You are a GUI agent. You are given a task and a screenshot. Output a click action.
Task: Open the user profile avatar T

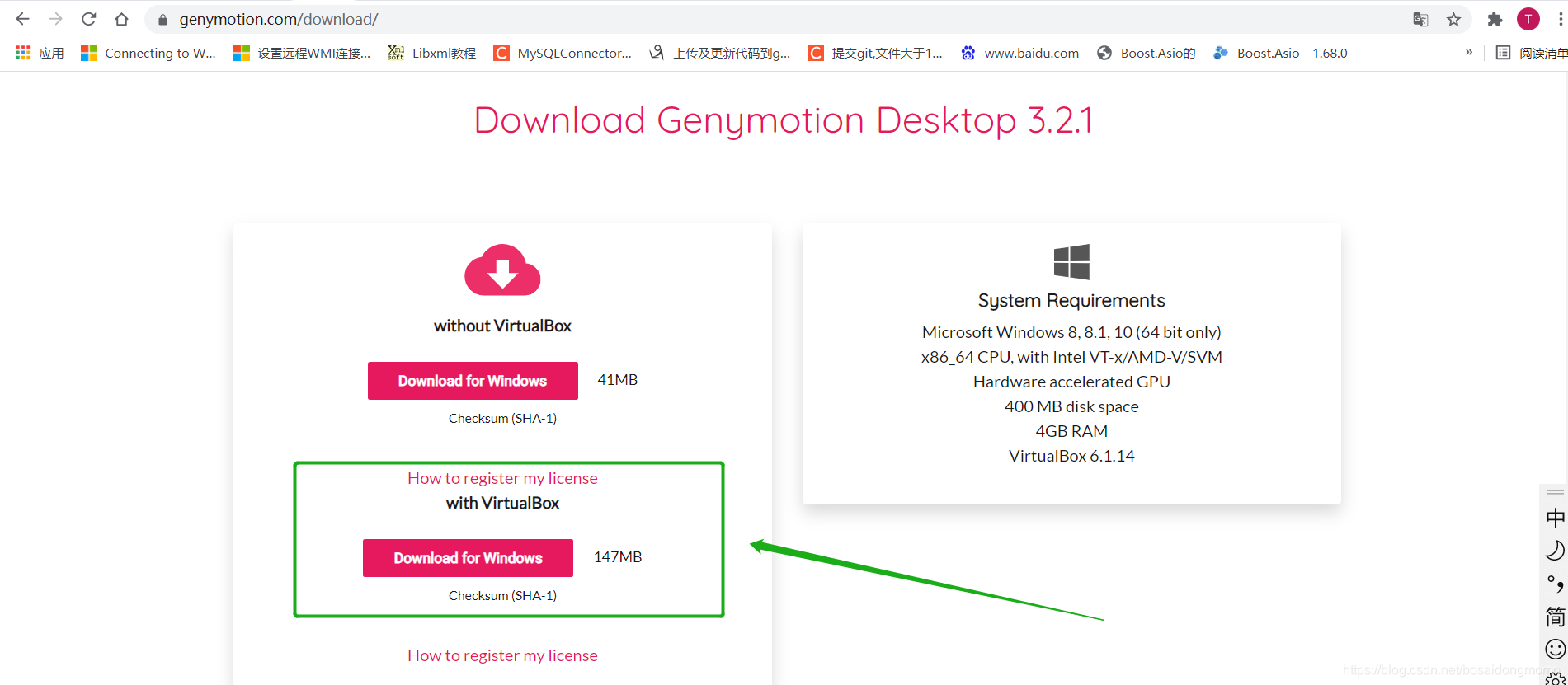pos(1528,19)
